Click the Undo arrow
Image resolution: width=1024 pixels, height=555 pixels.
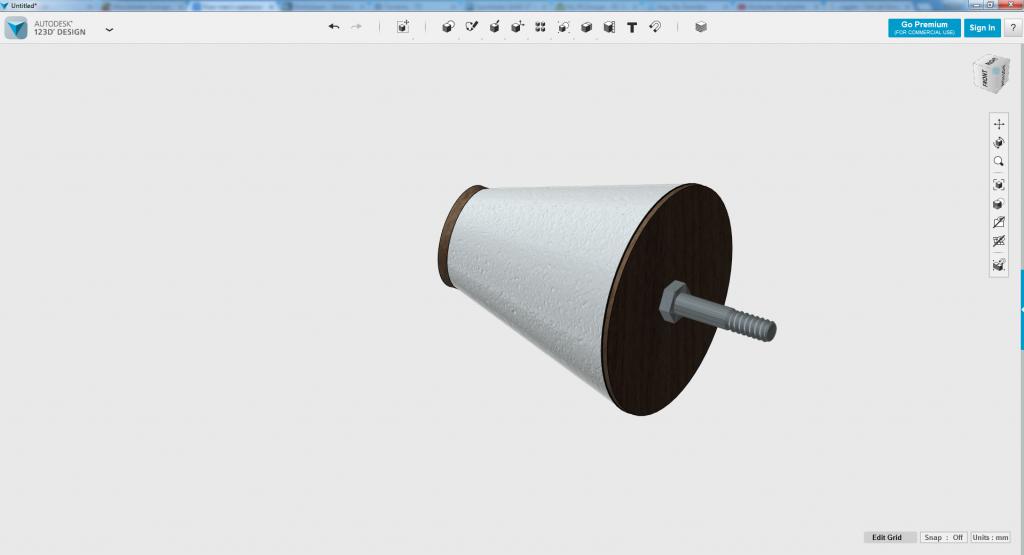tap(333, 27)
